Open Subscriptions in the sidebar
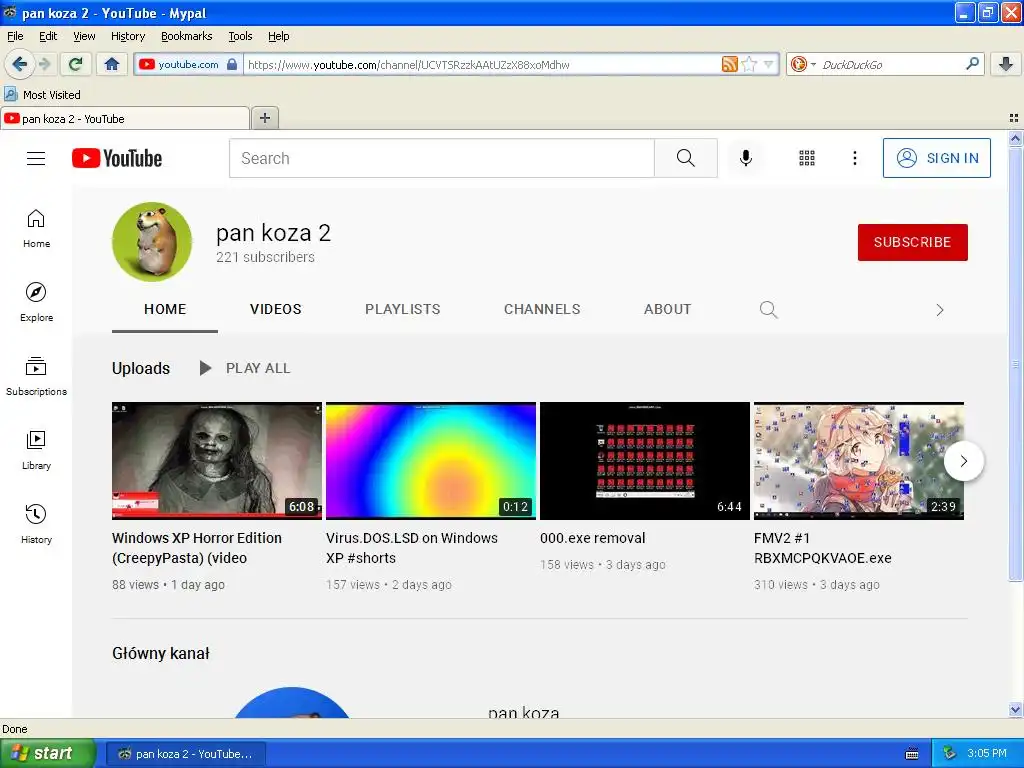1024x768 pixels. click(36, 376)
